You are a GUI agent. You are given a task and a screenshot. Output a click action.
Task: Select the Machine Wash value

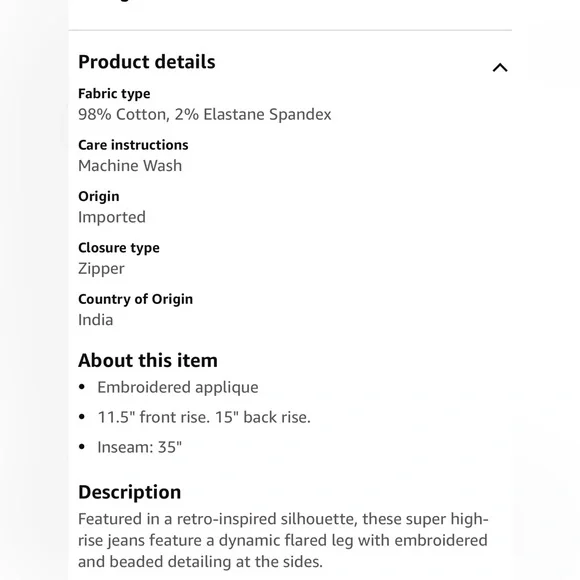point(130,166)
